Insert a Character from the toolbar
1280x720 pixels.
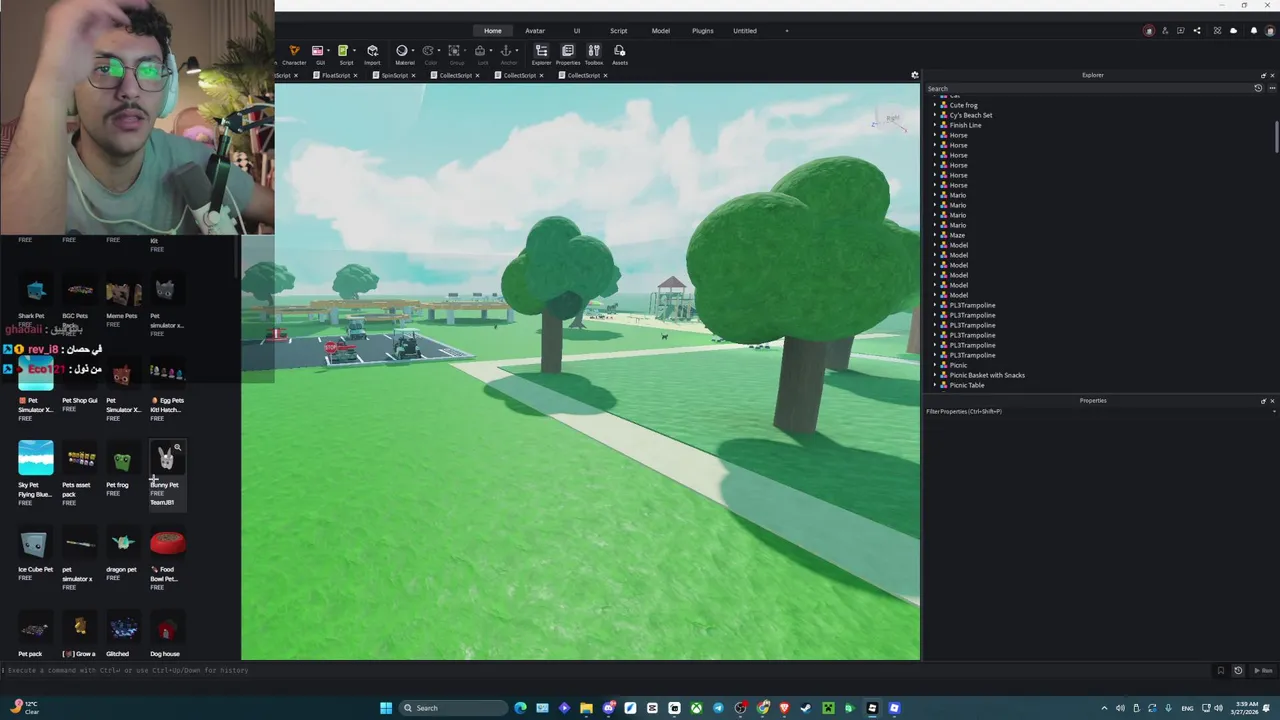[x=294, y=54]
